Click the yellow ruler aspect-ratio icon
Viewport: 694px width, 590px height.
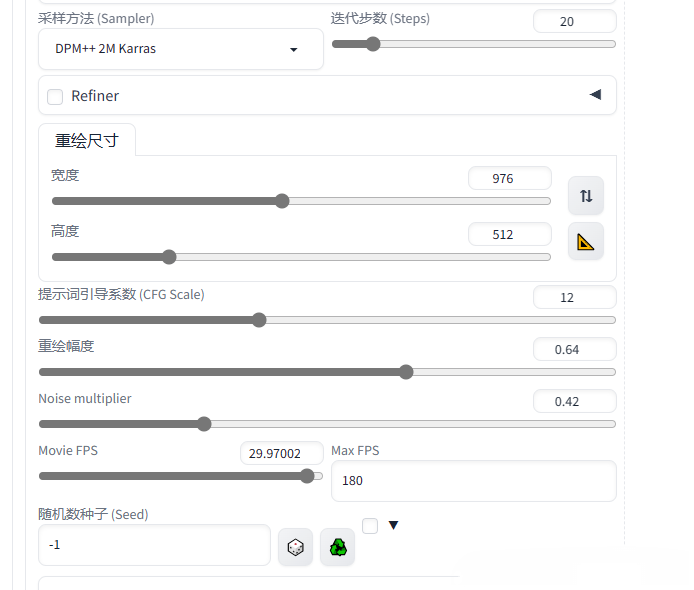pos(586,242)
